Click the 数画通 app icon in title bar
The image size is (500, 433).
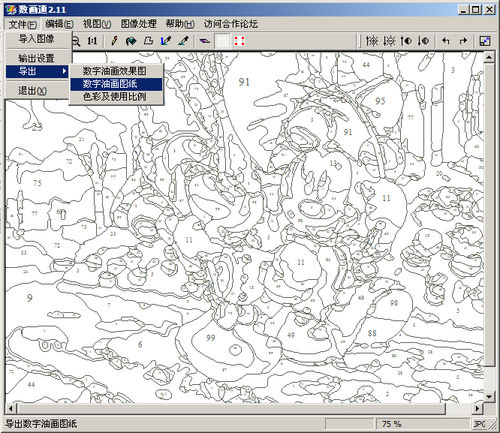pos(11,9)
